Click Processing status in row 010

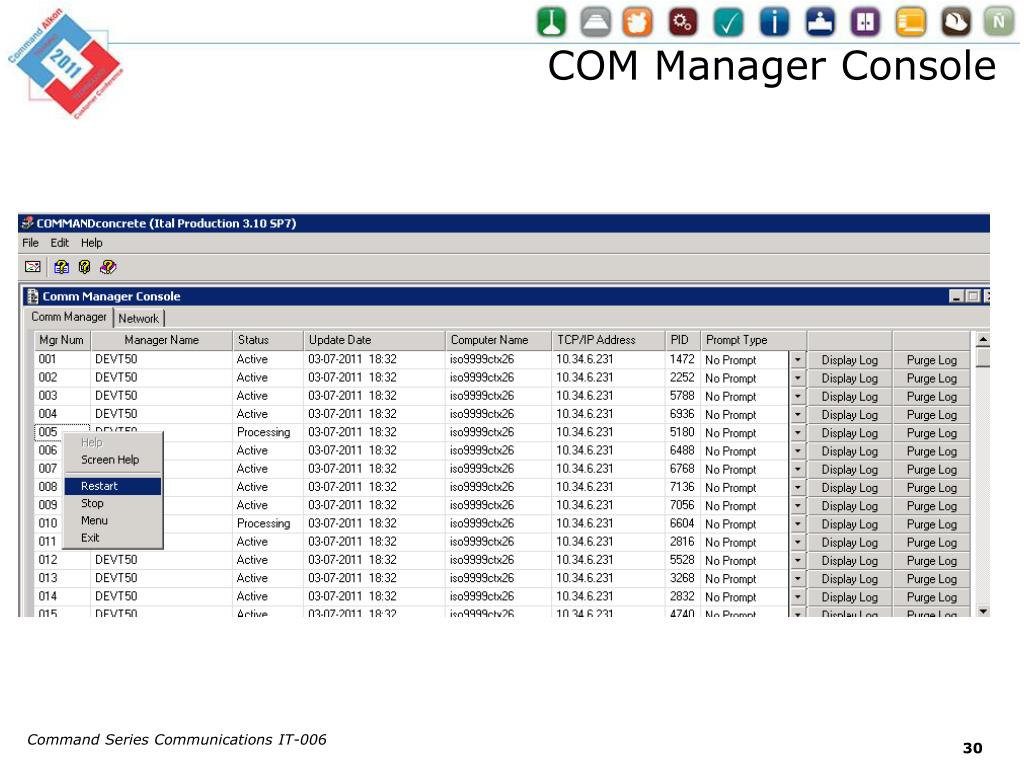[x=264, y=524]
